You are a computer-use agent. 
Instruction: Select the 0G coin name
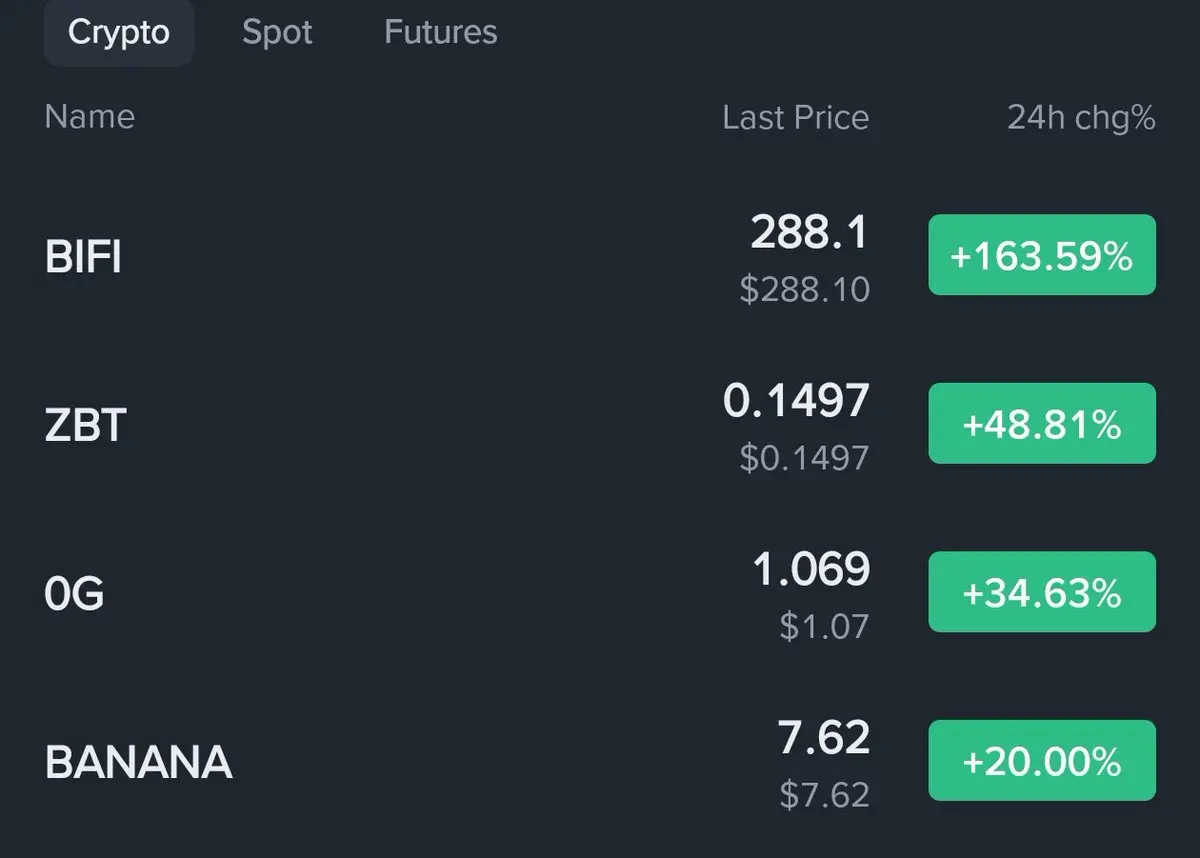(x=74, y=594)
